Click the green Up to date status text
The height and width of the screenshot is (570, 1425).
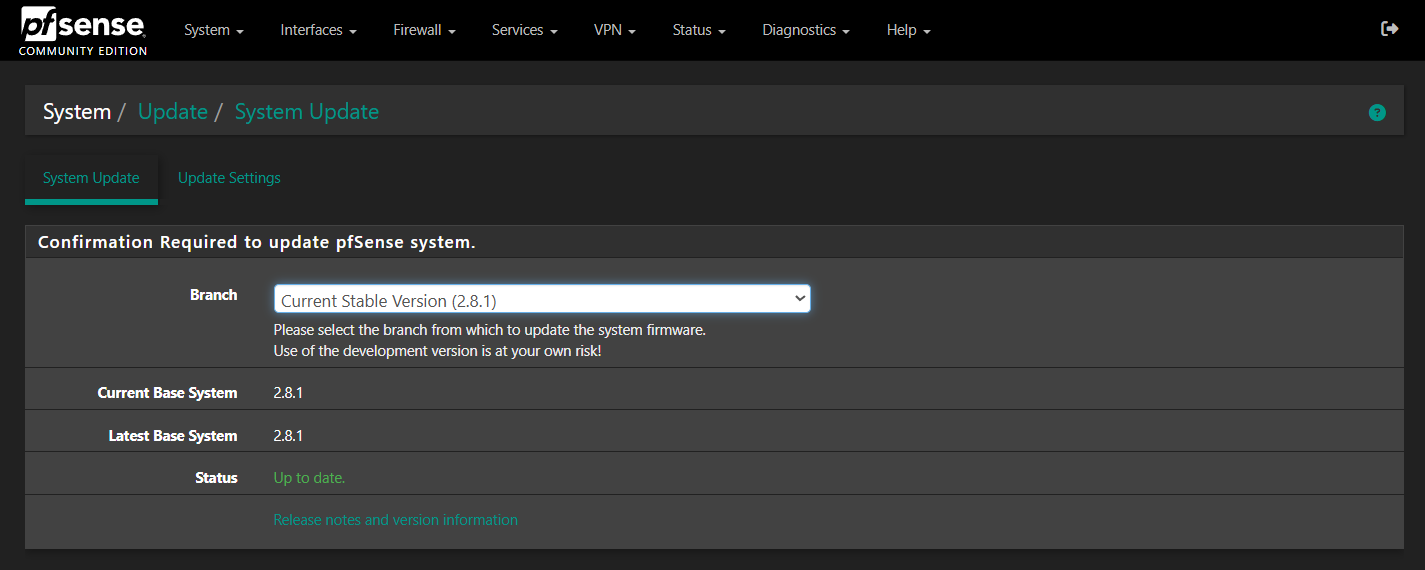309,478
